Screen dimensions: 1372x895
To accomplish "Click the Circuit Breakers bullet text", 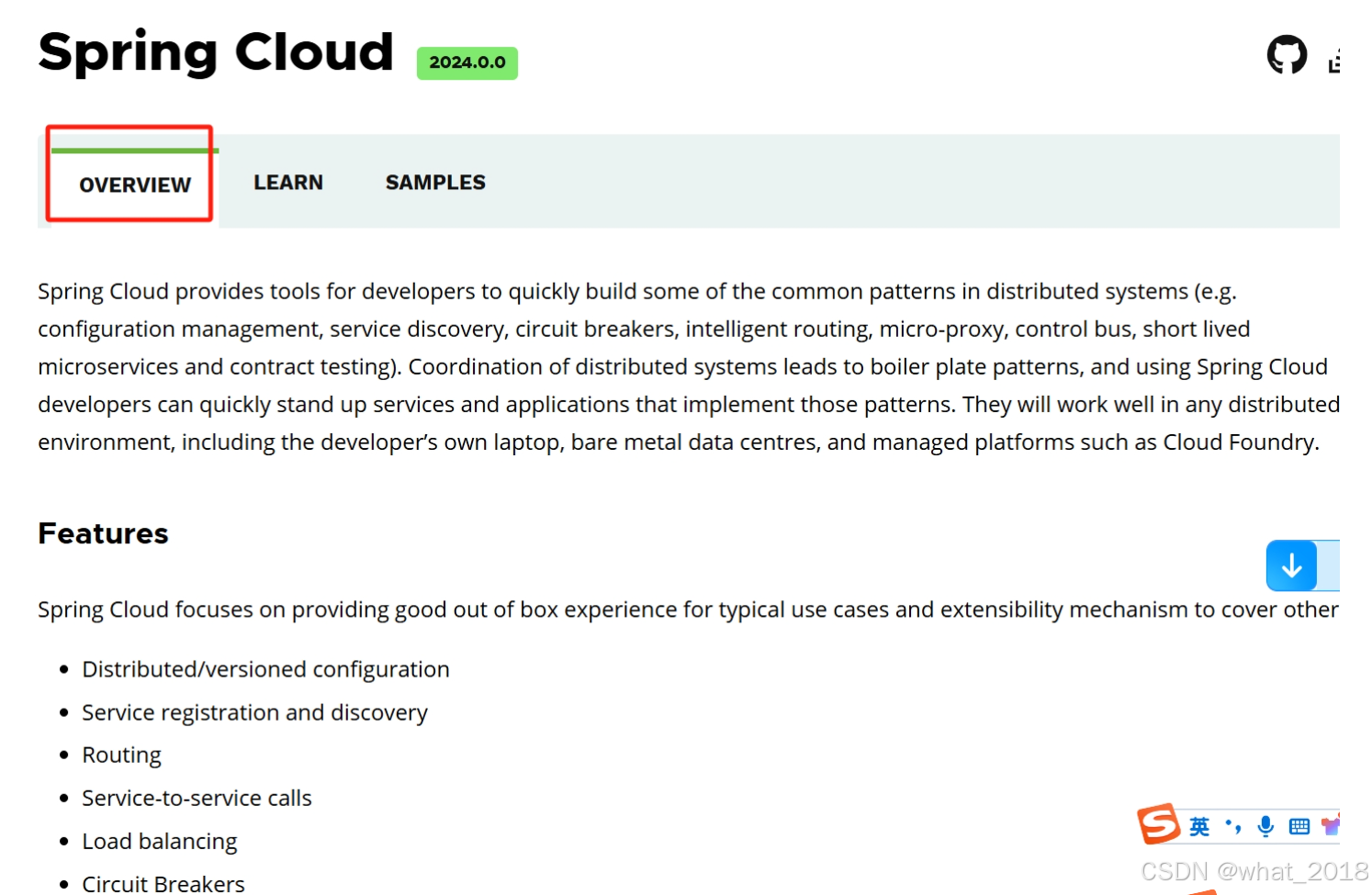I will click(163, 882).
